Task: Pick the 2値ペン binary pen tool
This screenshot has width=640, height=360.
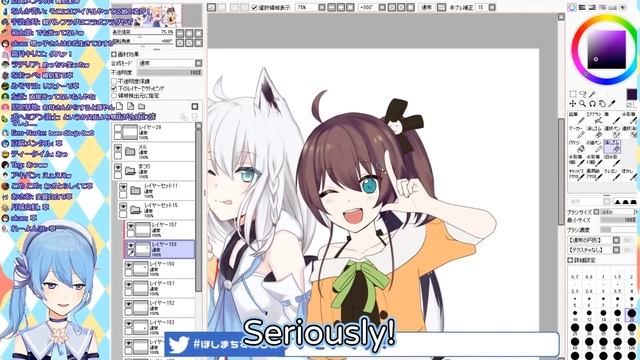Action: tap(593, 147)
